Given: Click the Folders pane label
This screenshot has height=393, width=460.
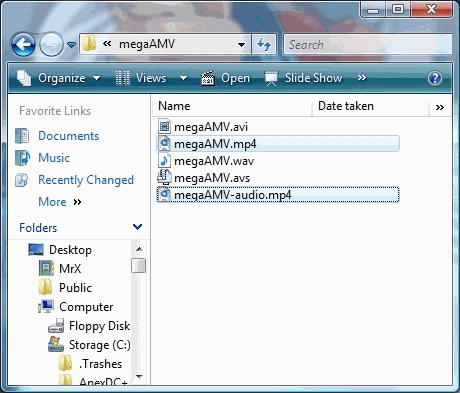Looking at the screenshot, I should (38, 228).
